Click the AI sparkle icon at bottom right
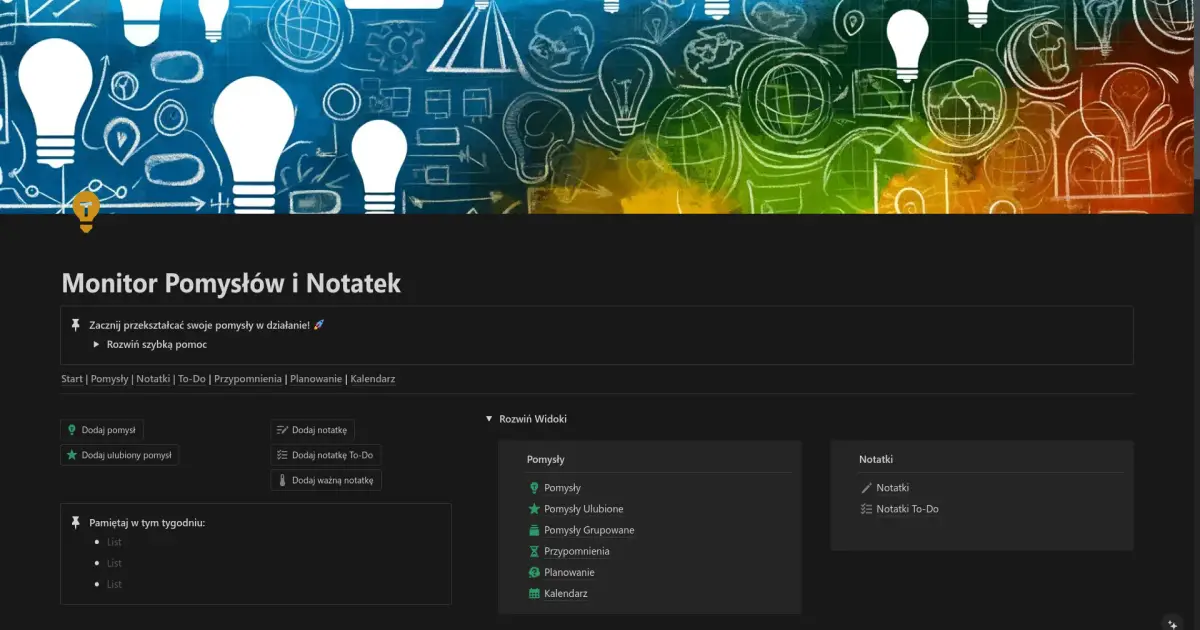The width and height of the screenshot is (1200, 630). pyautogui.click(x=1172, y=622)
